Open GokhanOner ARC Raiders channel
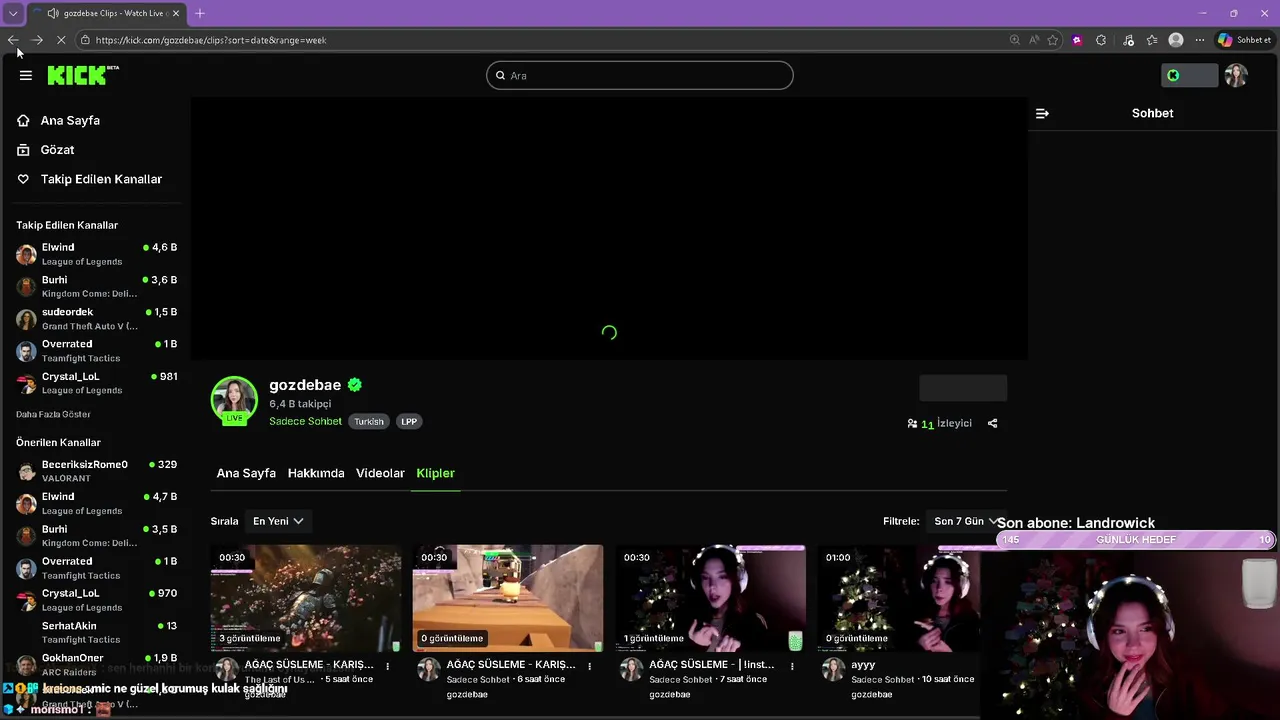This screenshot has height=720, width=1280. pyautogui.click(x=97, y=664)
